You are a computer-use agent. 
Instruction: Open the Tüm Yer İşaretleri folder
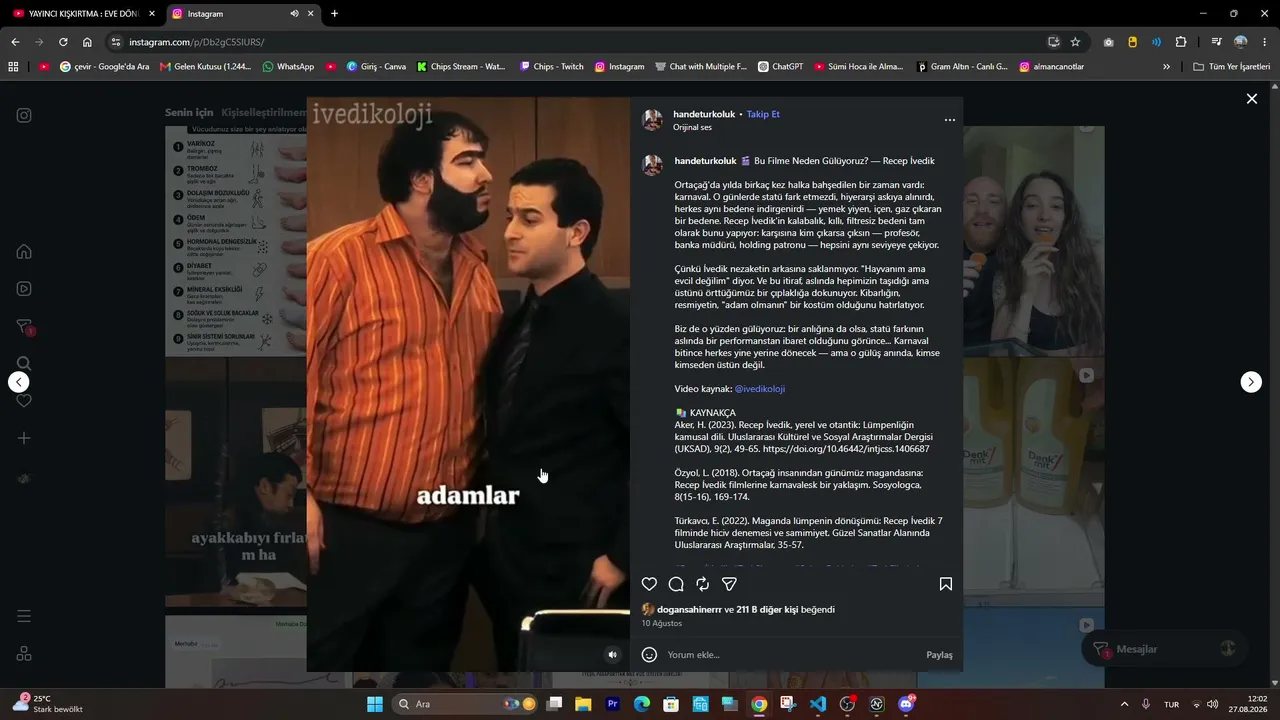[x=1231, y=67]
